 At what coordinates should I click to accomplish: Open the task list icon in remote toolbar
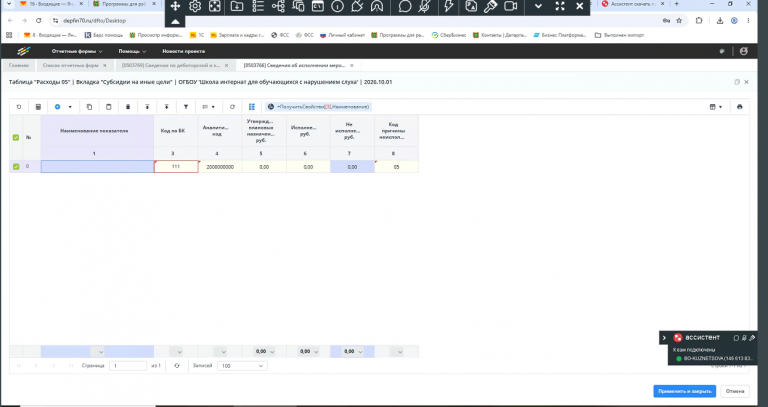[258, 6]
